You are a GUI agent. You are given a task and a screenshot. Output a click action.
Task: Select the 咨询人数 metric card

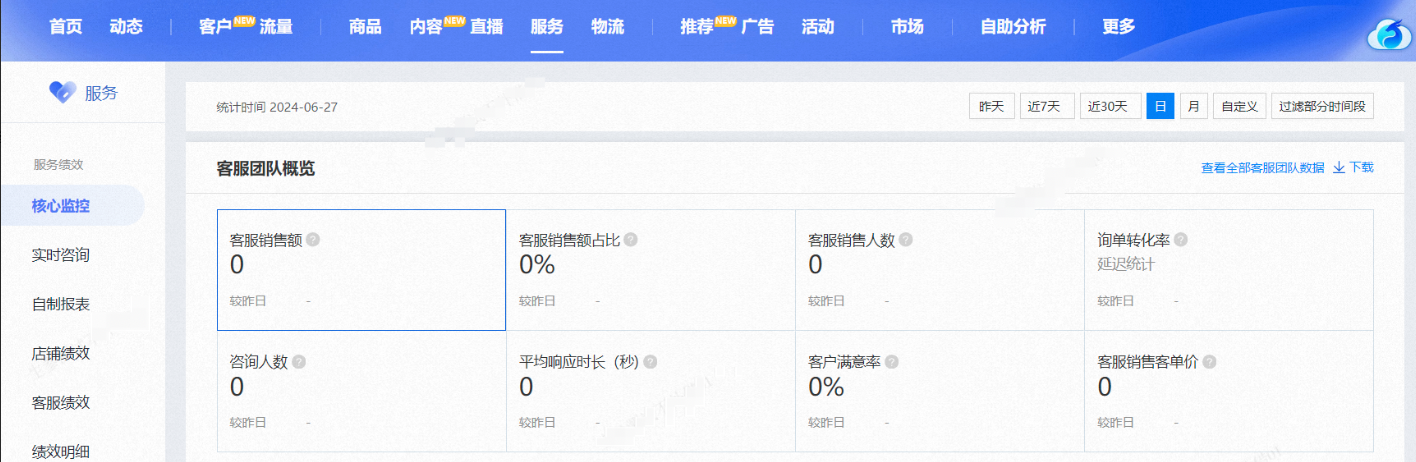pyautogui.click(x=361, y=391)
